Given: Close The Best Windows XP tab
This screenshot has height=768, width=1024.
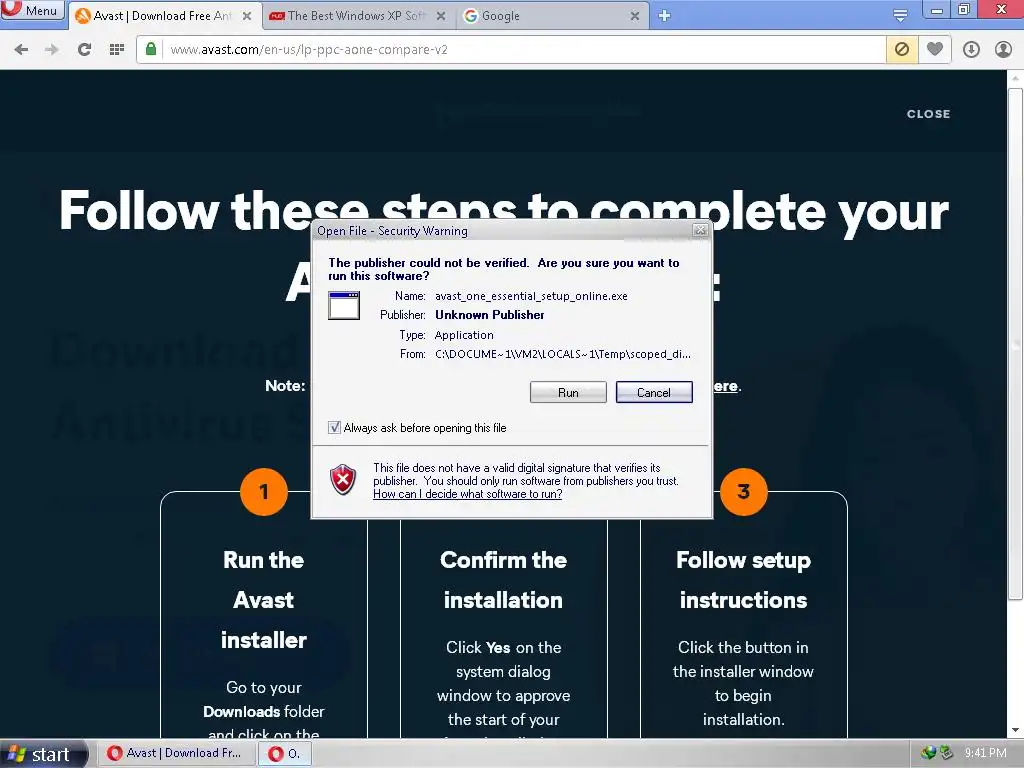Looking at the screenshot, I should pos(441,16).
